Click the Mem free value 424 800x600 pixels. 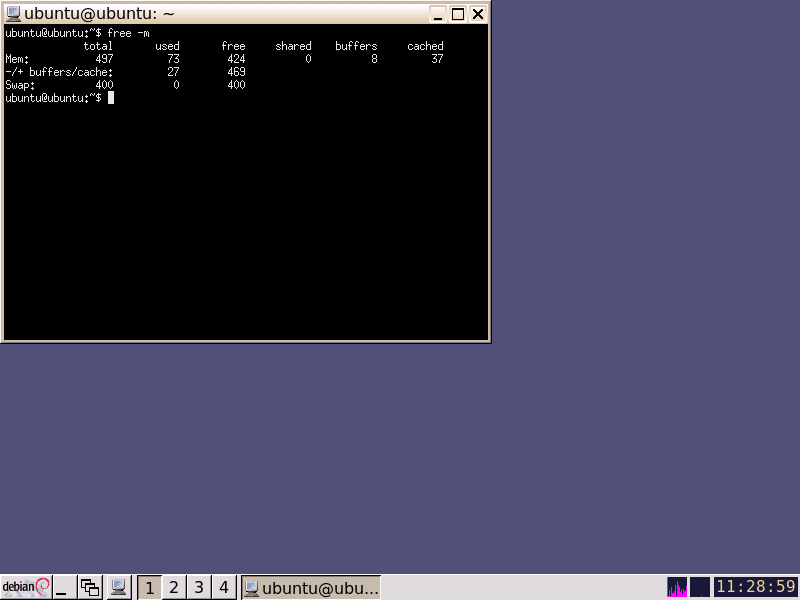point(236,59)
